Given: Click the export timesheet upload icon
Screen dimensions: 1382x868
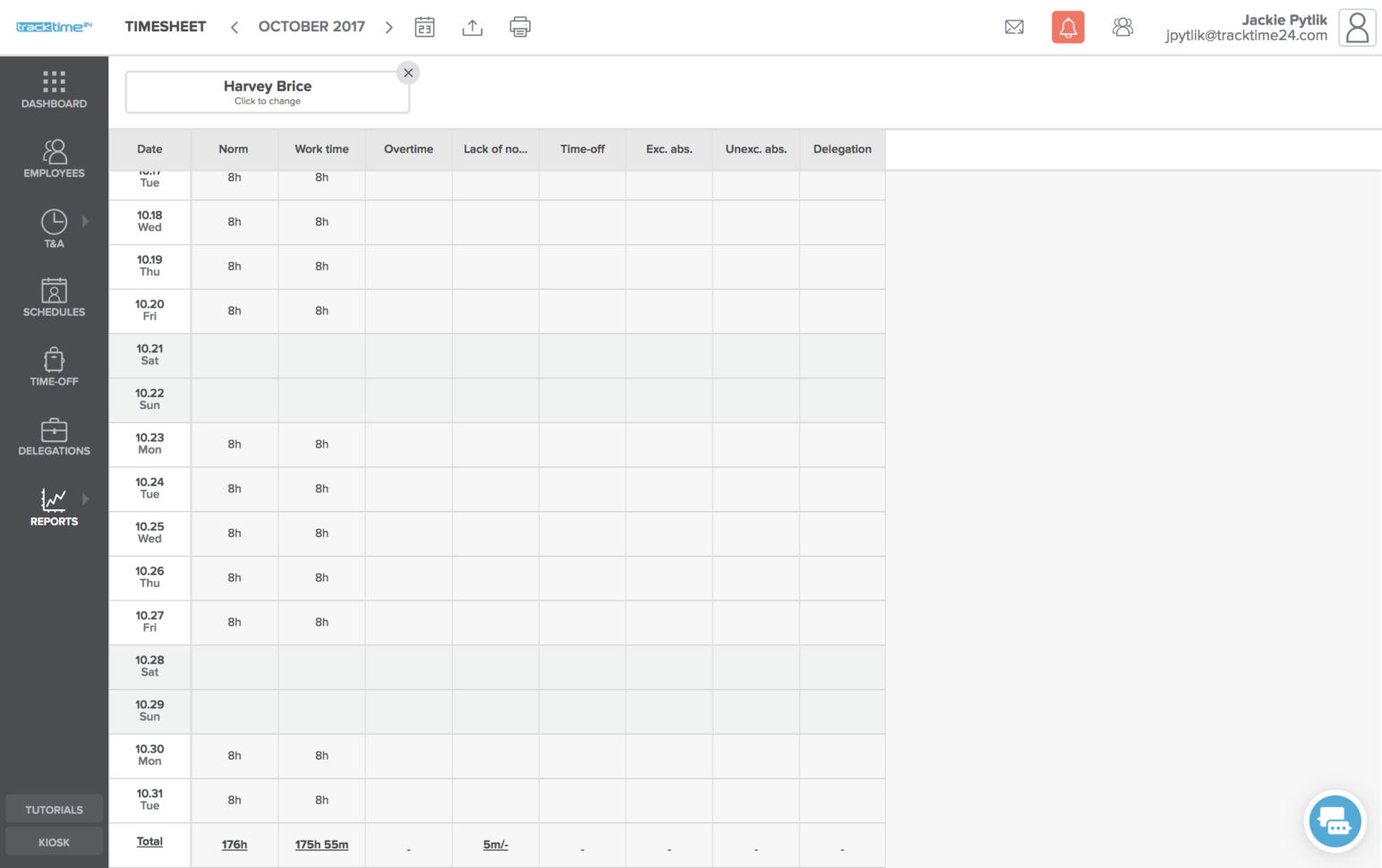Looking at the screenshot, I should (472, 27).
